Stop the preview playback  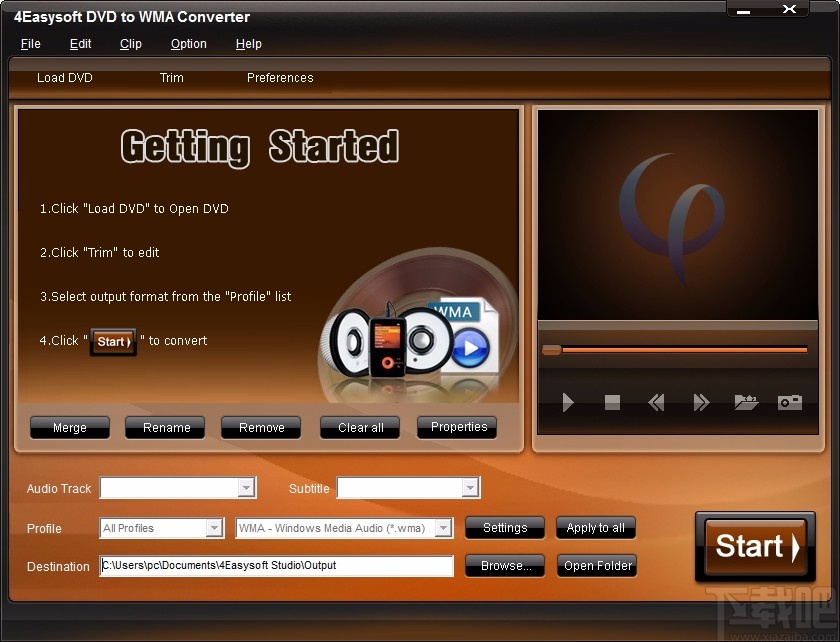(x=612, y=402)
